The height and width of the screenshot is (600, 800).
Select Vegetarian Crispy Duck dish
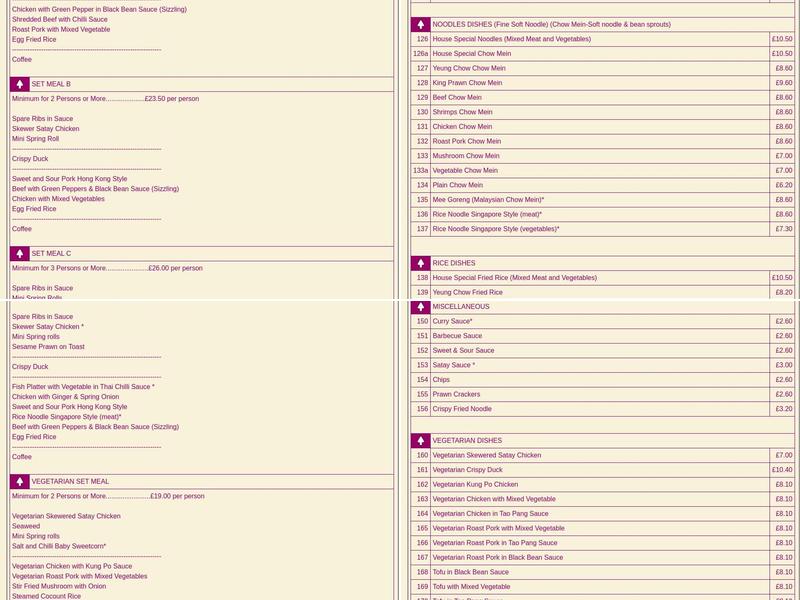[x=467, y=470]
